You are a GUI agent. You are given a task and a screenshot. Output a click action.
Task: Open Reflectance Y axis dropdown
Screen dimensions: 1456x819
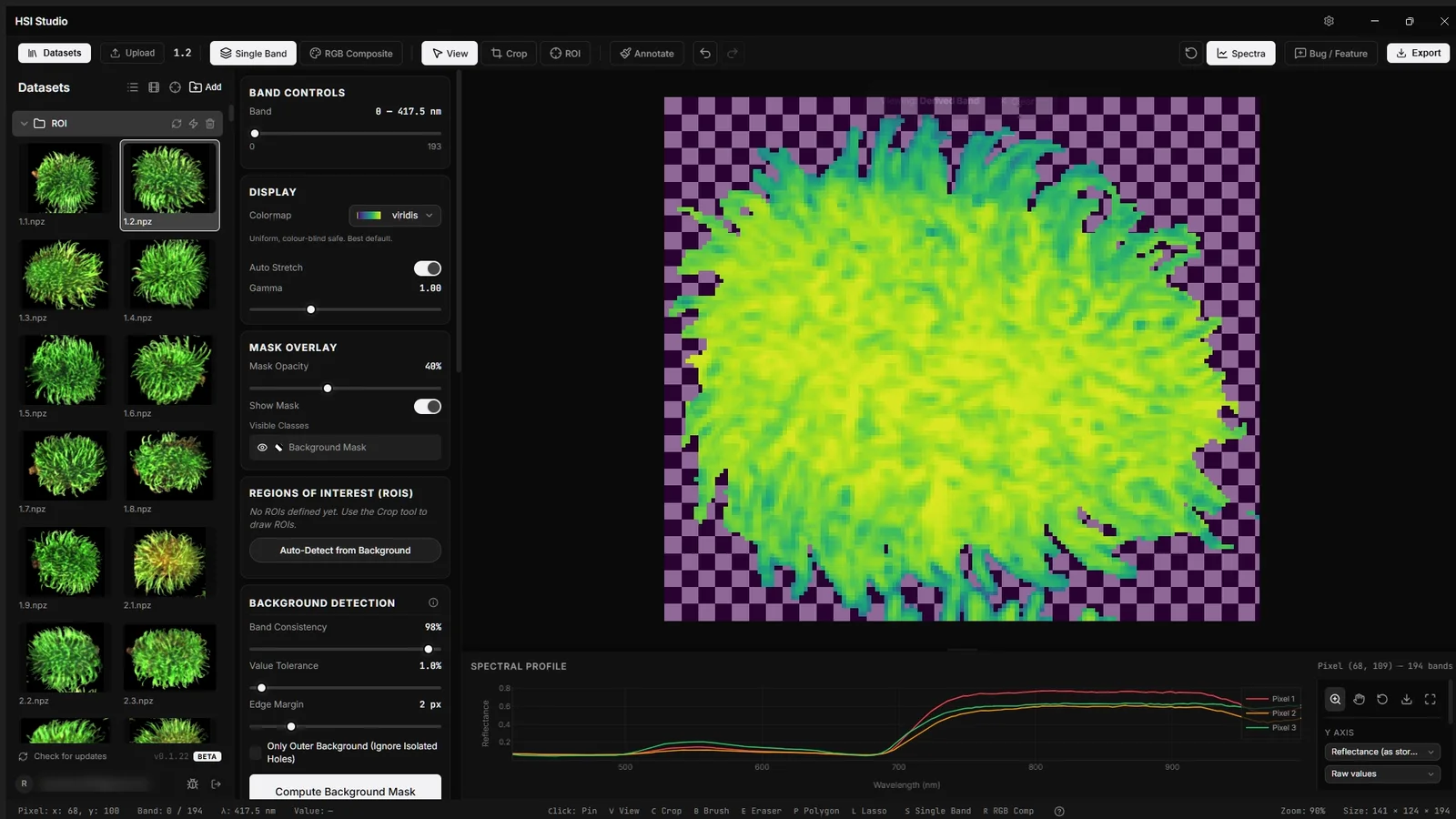click(1382, 752)
